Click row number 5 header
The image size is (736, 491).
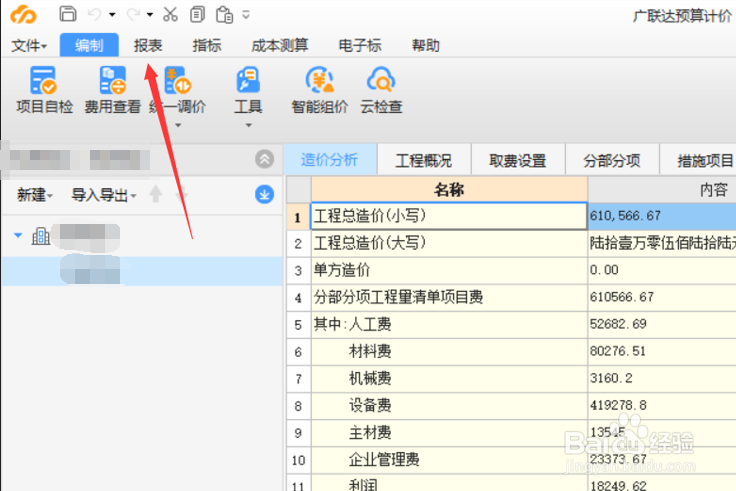[x=299, y=325]
